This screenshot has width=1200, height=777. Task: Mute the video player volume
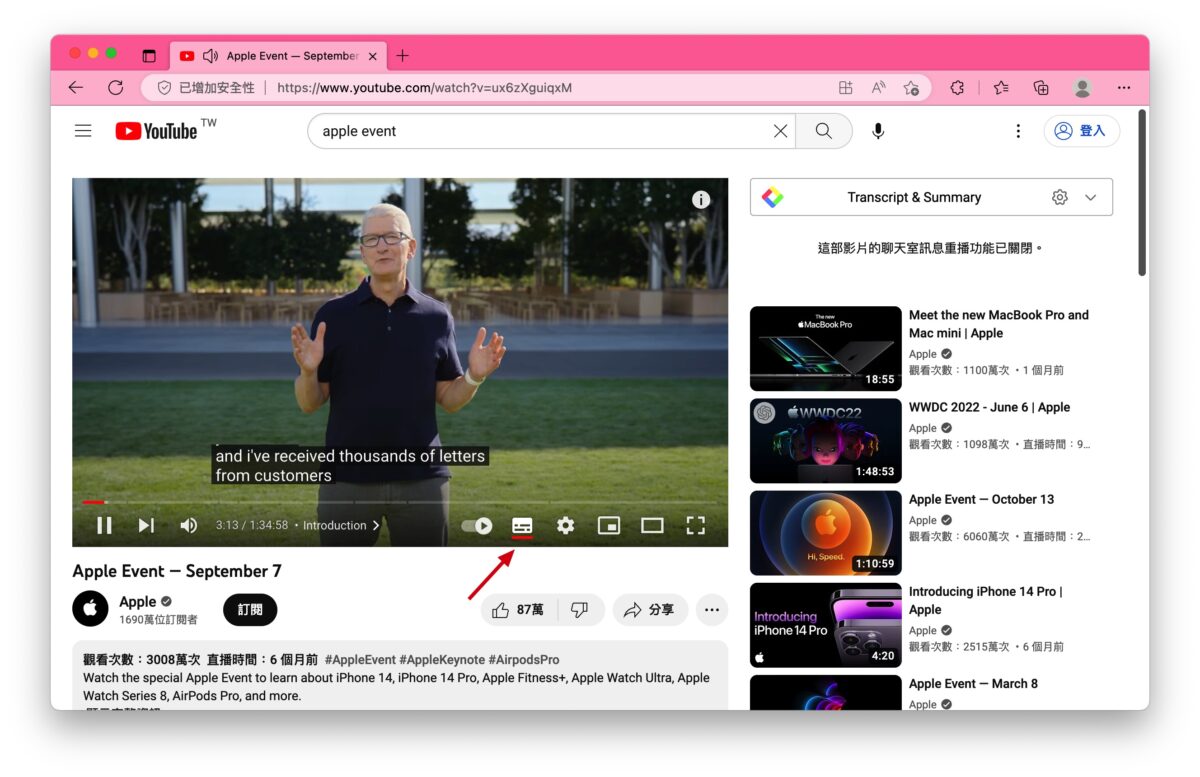point(188,525)
